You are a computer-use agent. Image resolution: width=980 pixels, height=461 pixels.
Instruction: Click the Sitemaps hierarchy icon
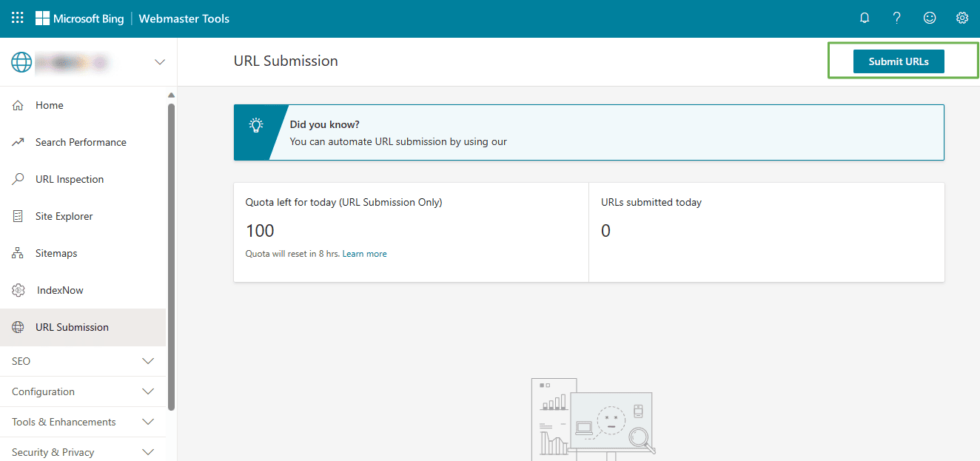click(18, 254)
